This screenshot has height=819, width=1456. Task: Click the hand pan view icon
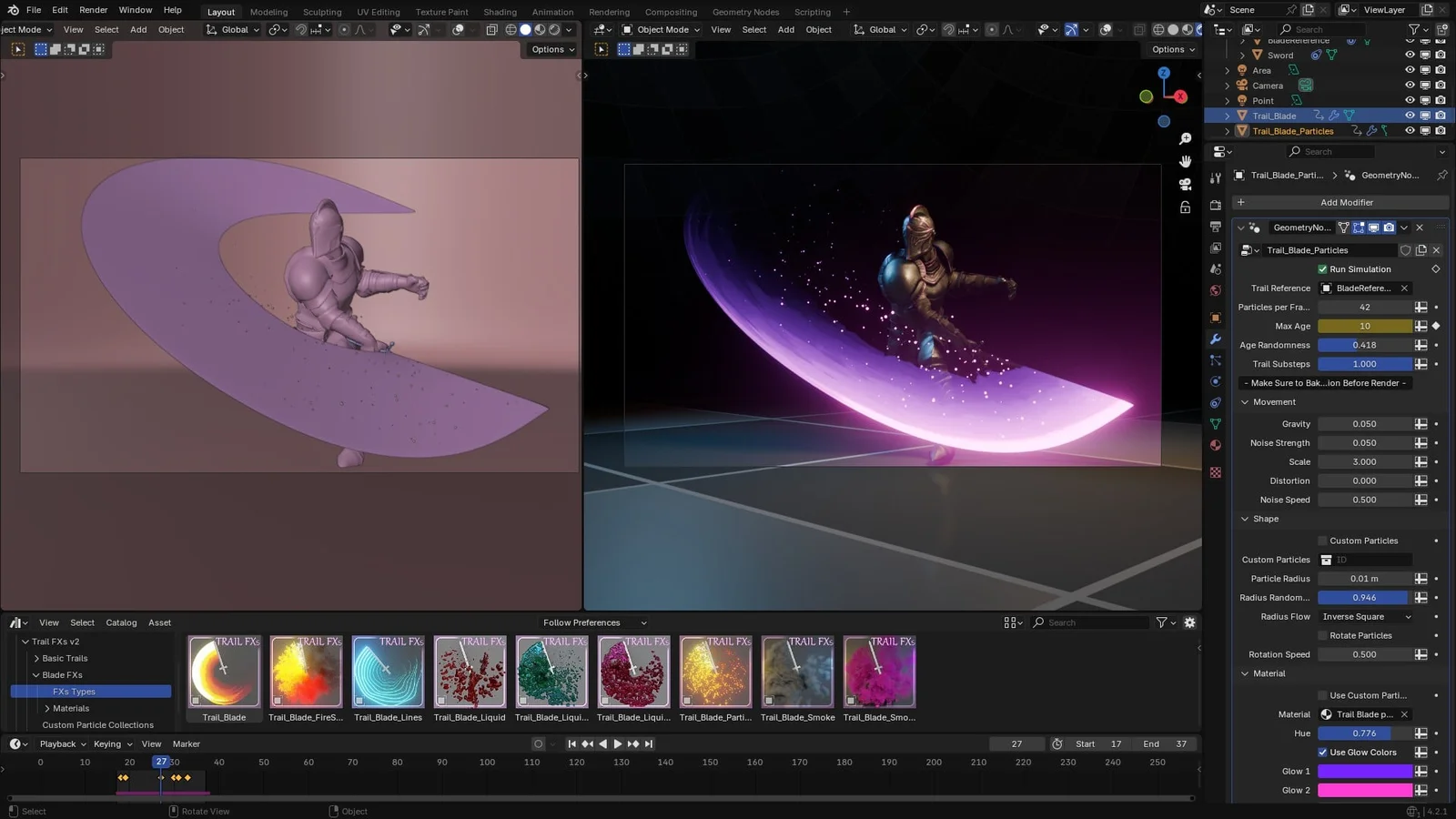tap(1185, 161)
